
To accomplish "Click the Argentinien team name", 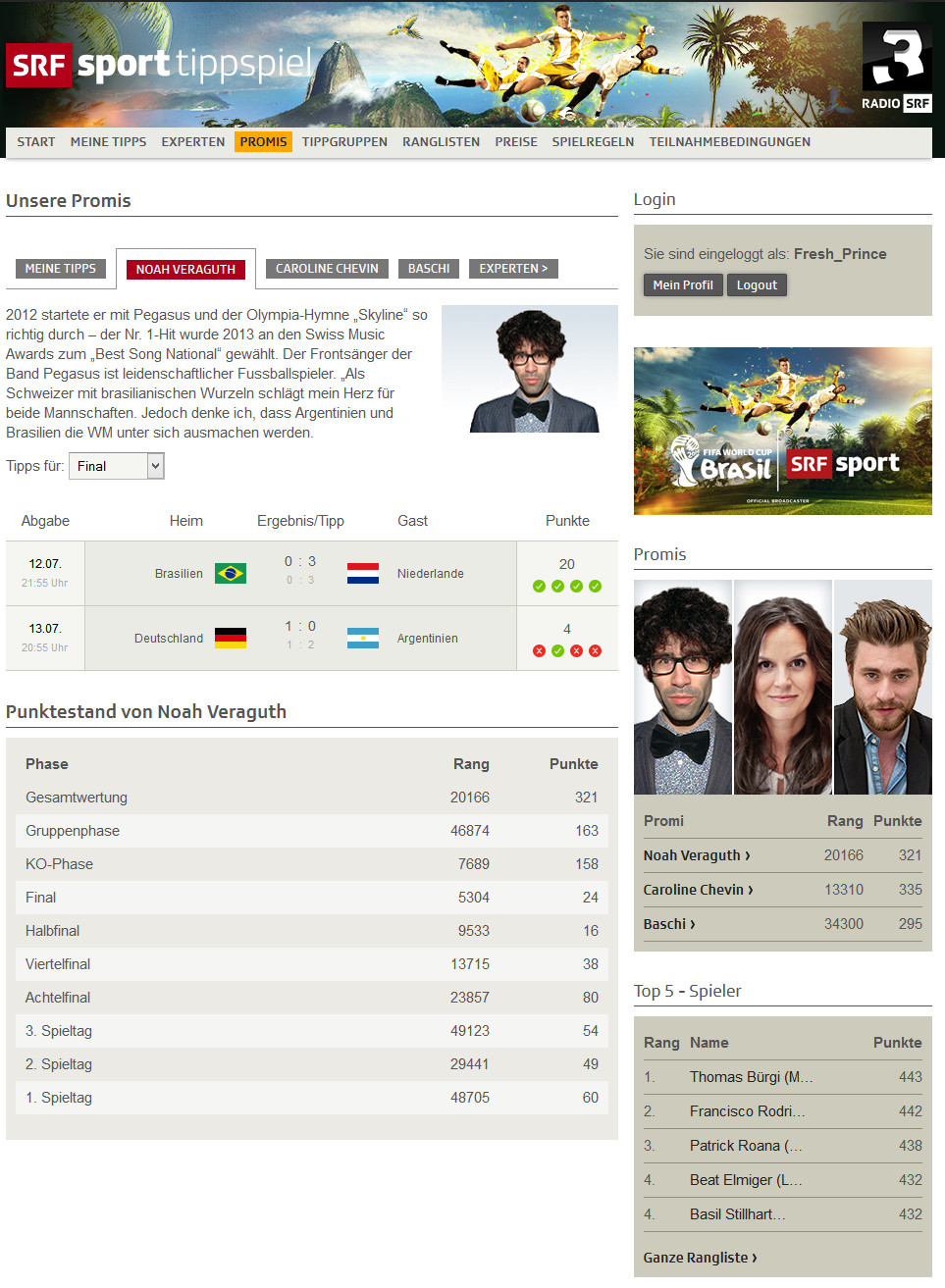I will [x=428, y=639].
